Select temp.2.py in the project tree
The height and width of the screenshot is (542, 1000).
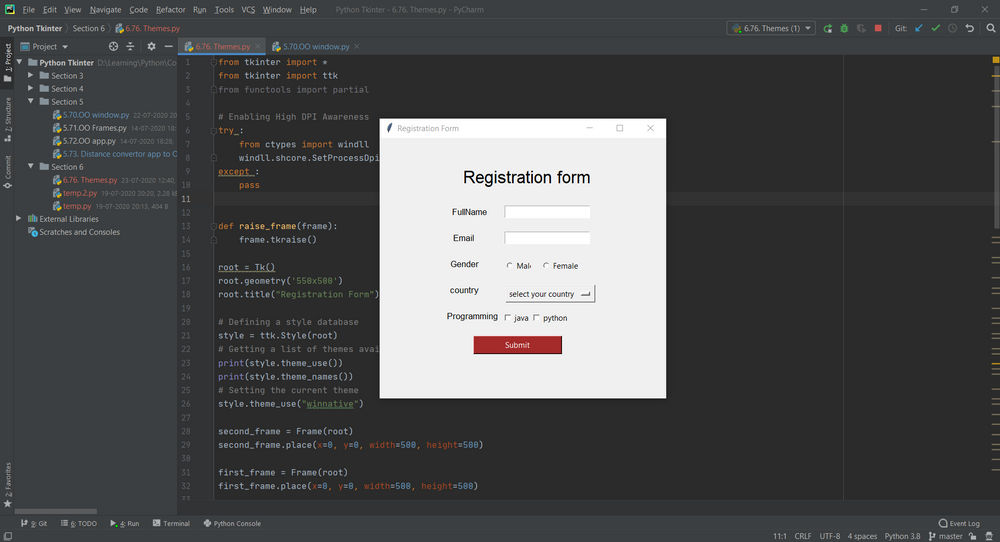click(80, 193)
